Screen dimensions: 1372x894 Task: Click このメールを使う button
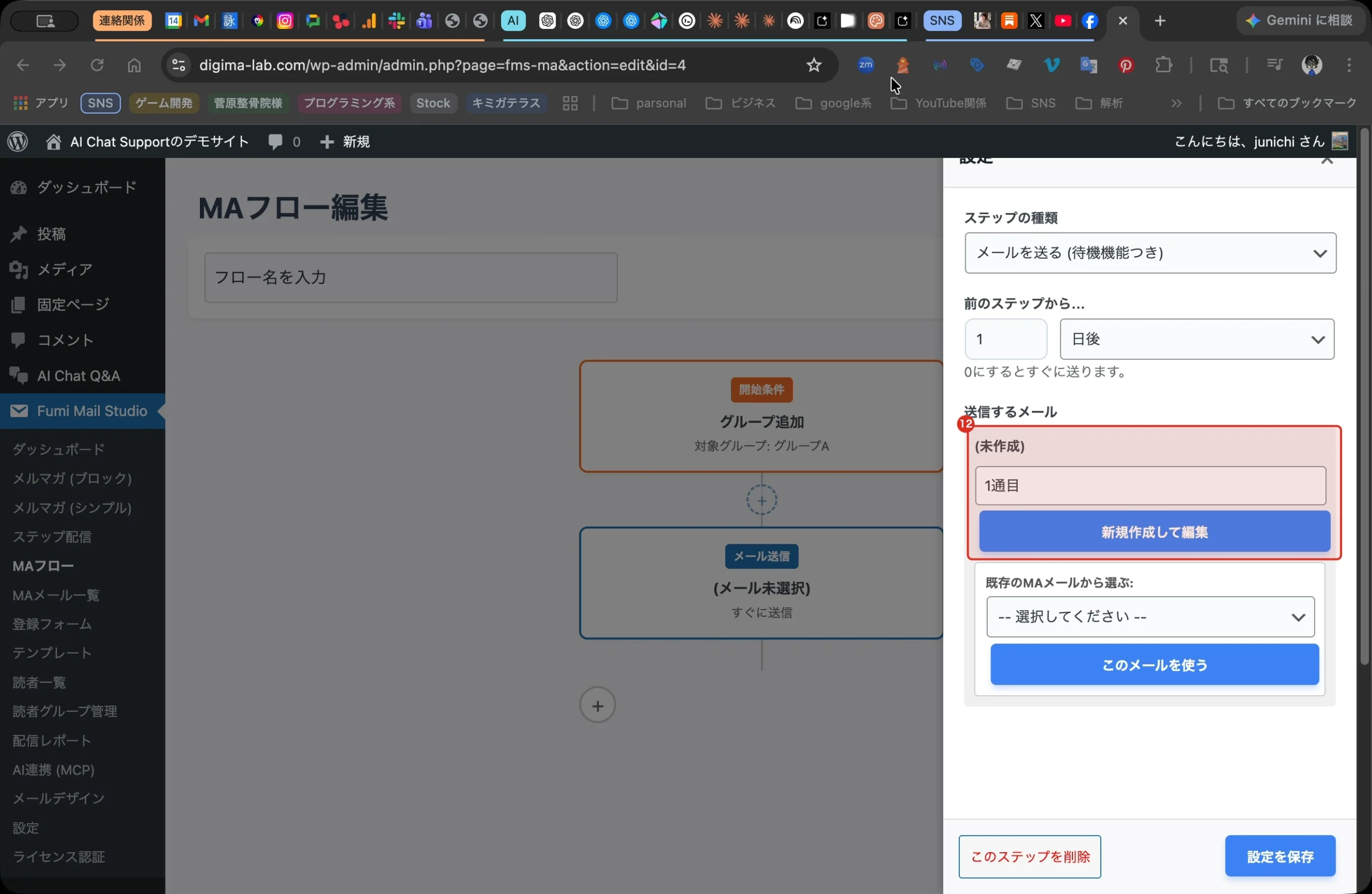pyautogui.click(x=1154, y=665)
